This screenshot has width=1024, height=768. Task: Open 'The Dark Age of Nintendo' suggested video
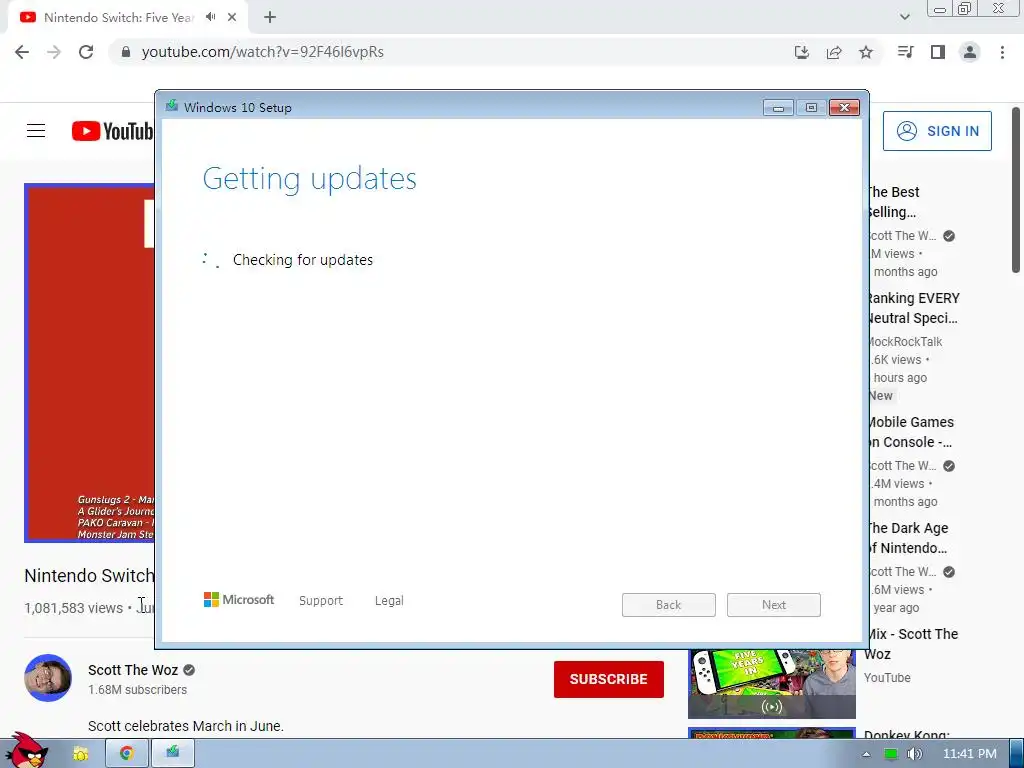point(906,538)
